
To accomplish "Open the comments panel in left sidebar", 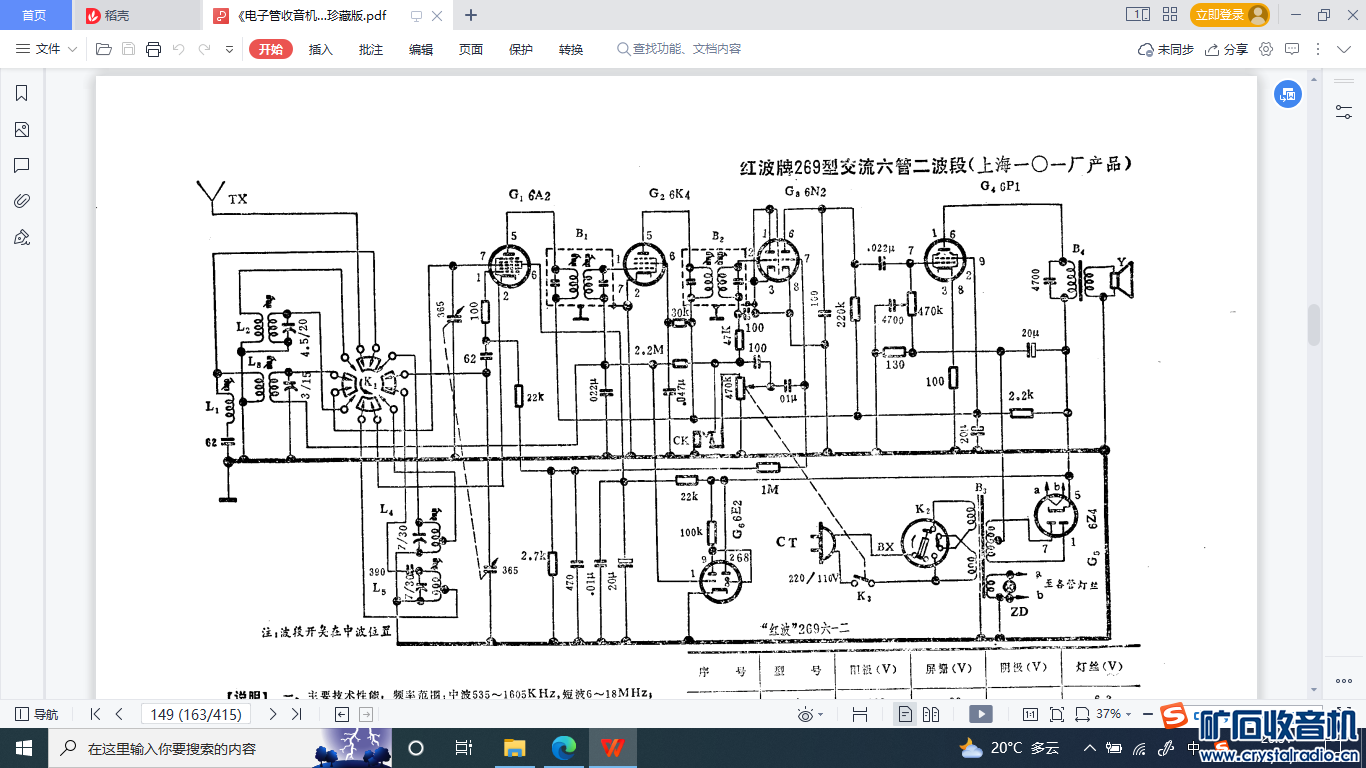I will 21,166.
